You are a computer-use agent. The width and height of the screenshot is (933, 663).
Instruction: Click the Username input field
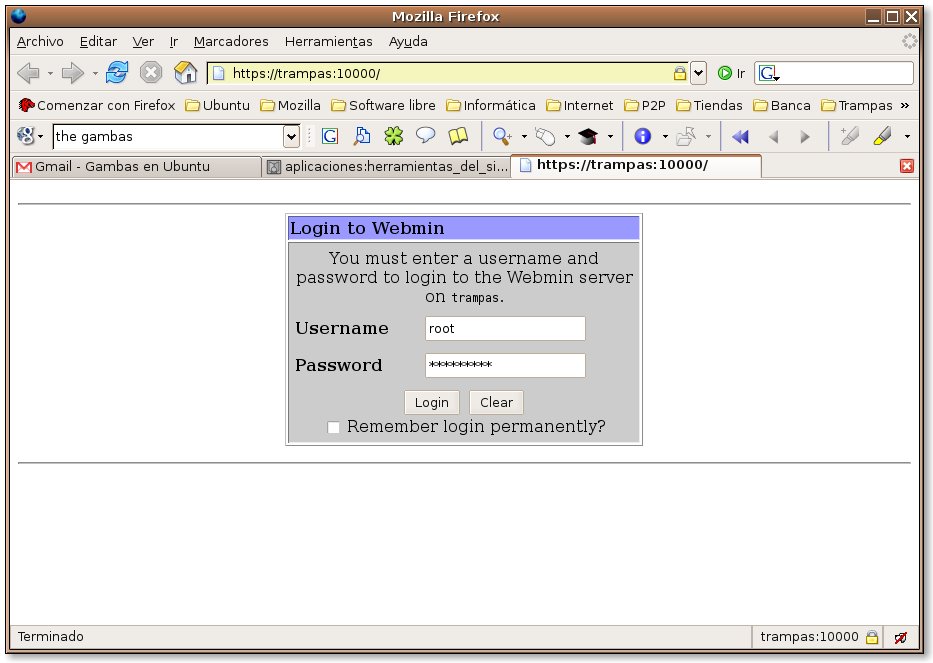(505, 329)
